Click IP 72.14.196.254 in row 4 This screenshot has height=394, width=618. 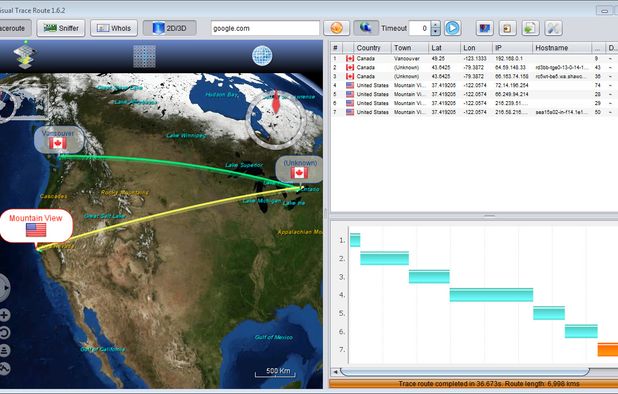tap(512, 85)
